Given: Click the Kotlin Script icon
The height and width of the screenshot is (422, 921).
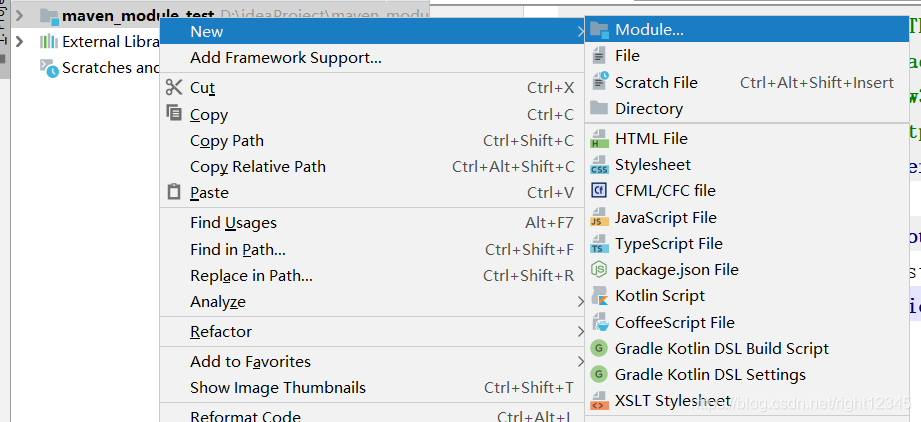Looking at the screenshot, I should coord(600,296).
